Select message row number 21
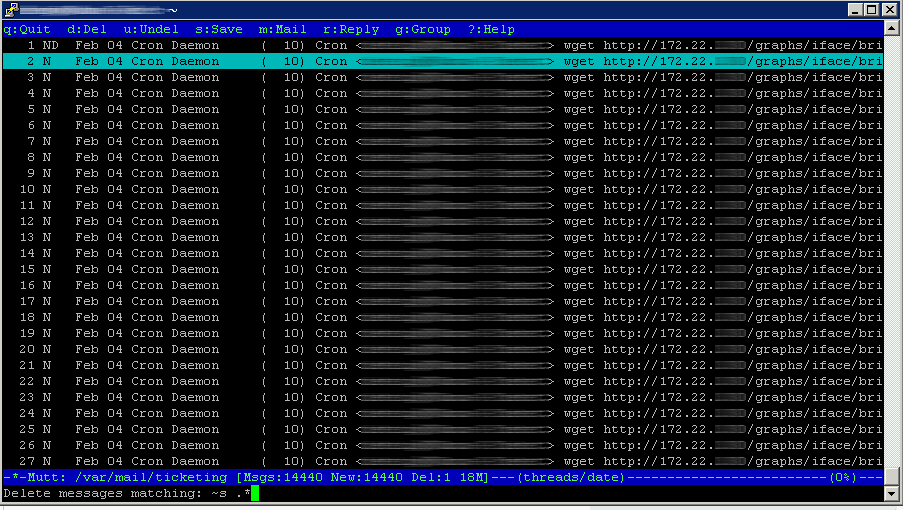 pos(442,365)
